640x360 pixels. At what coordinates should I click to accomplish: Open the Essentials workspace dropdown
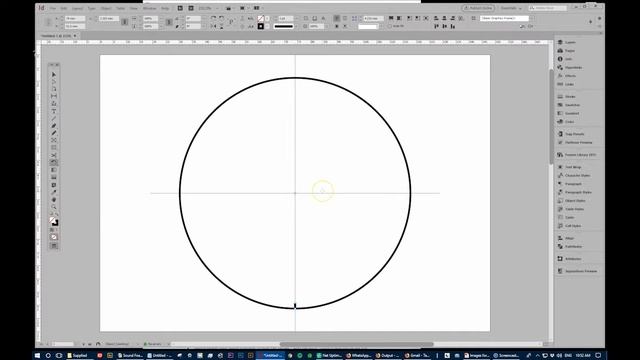(511, 8)
